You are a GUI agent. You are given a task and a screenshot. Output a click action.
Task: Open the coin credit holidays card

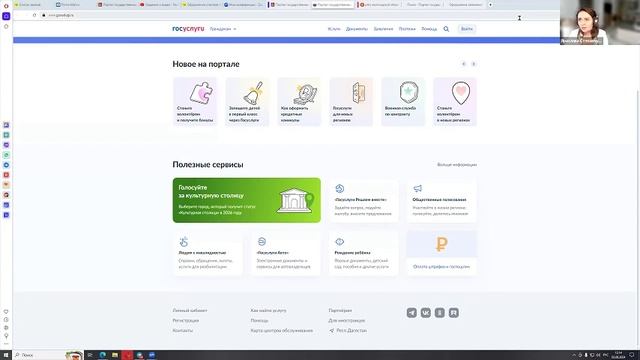click(x=299, y=102)
